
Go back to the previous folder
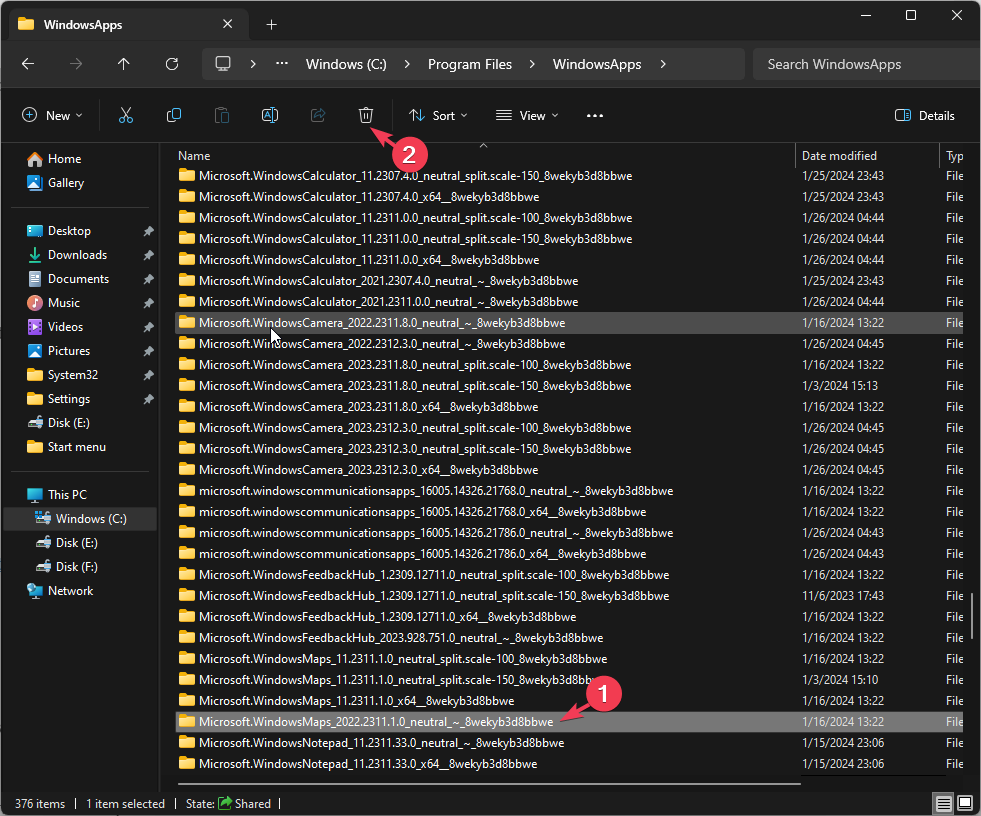pos(28,63)
